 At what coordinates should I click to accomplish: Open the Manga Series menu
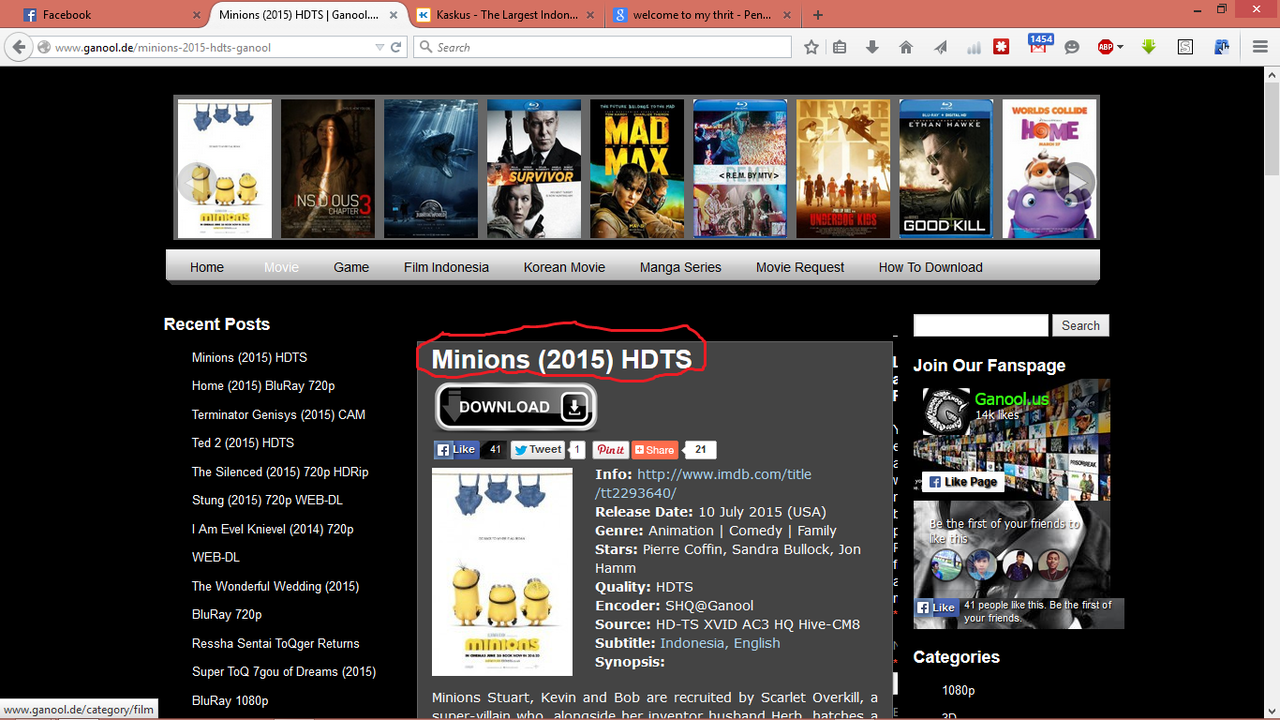(680, 267)
